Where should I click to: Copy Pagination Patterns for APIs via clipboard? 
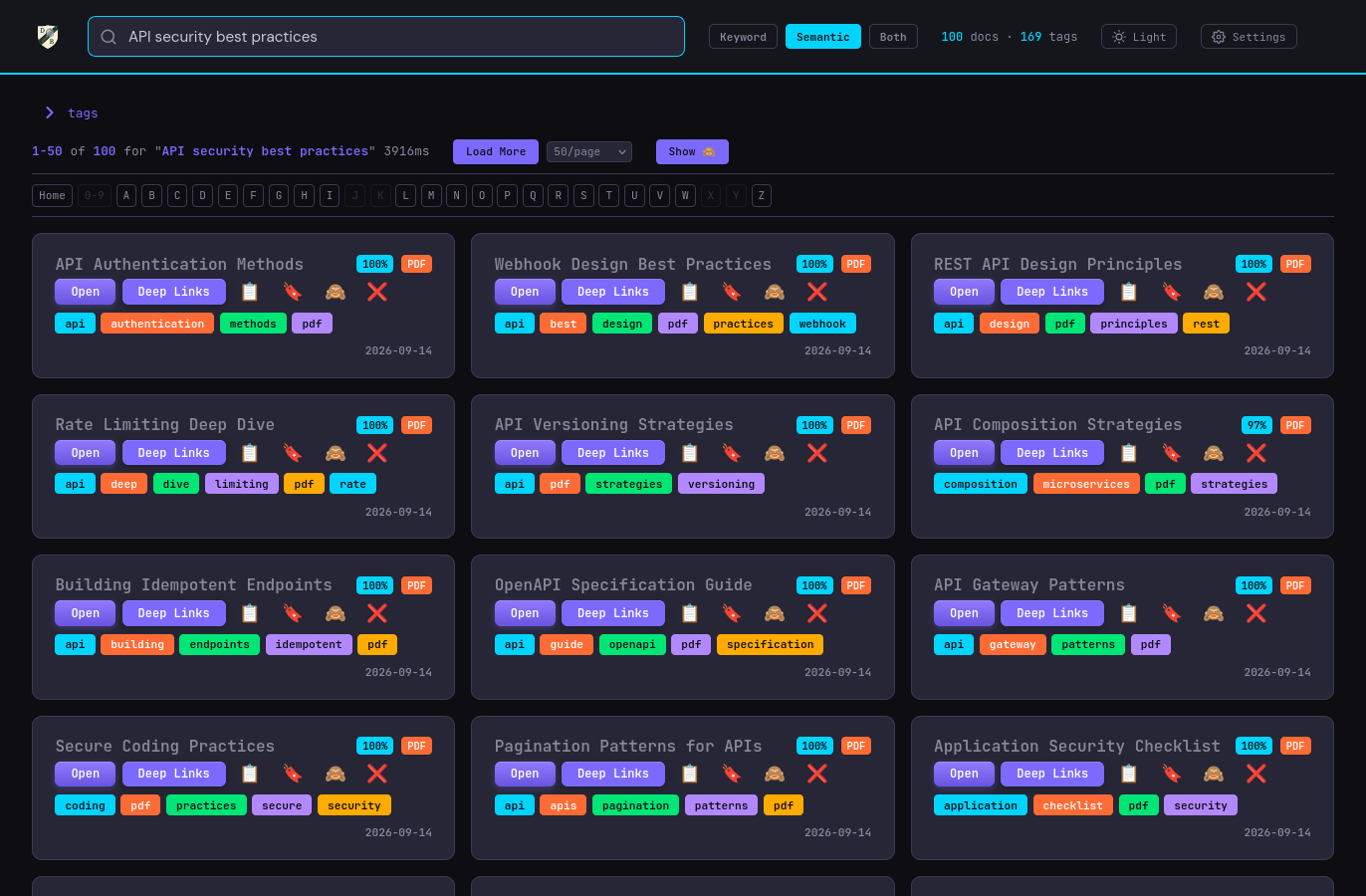tap(690, 774)
